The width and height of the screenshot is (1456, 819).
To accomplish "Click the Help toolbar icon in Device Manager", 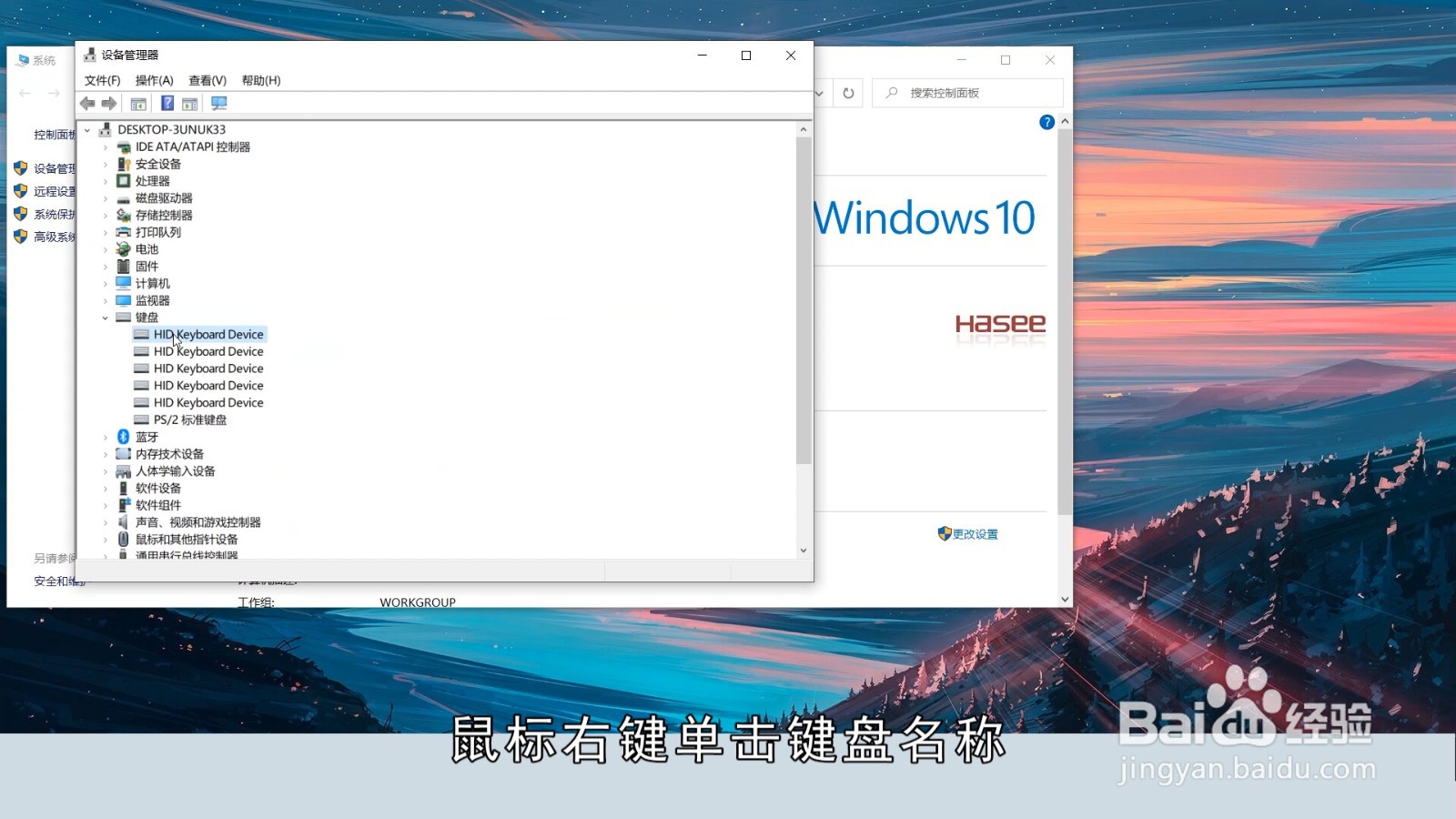I will [x=167, y=103].
